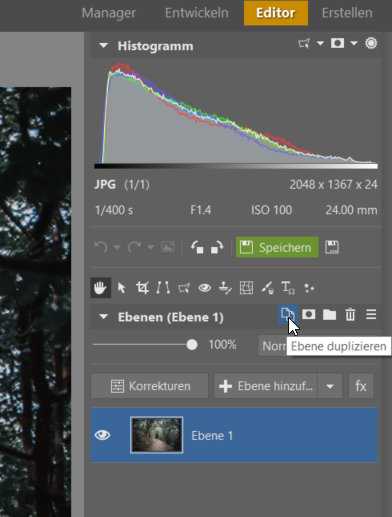This screenshot has width=392, height=517.
Task: Click the Ebene 1 thumbnail
Action: (157, 435)
